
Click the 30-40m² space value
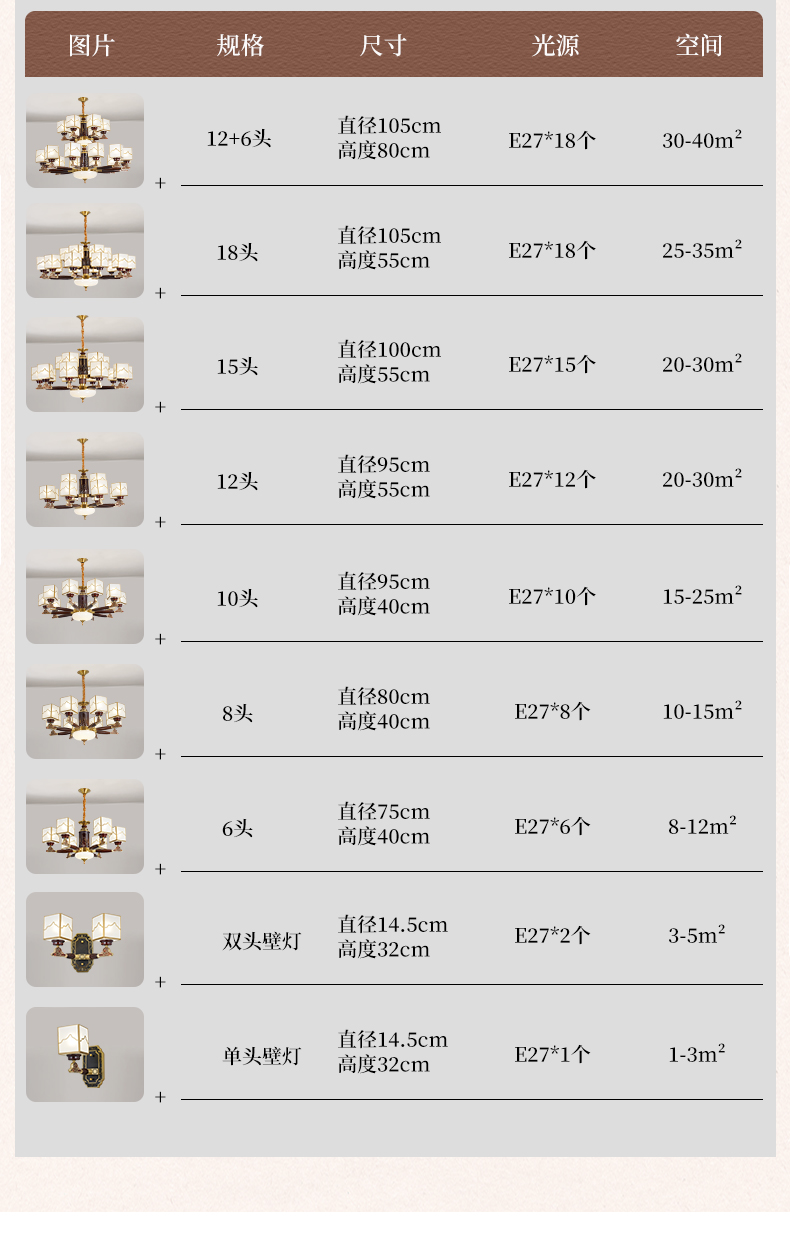(x=702, y=140)
